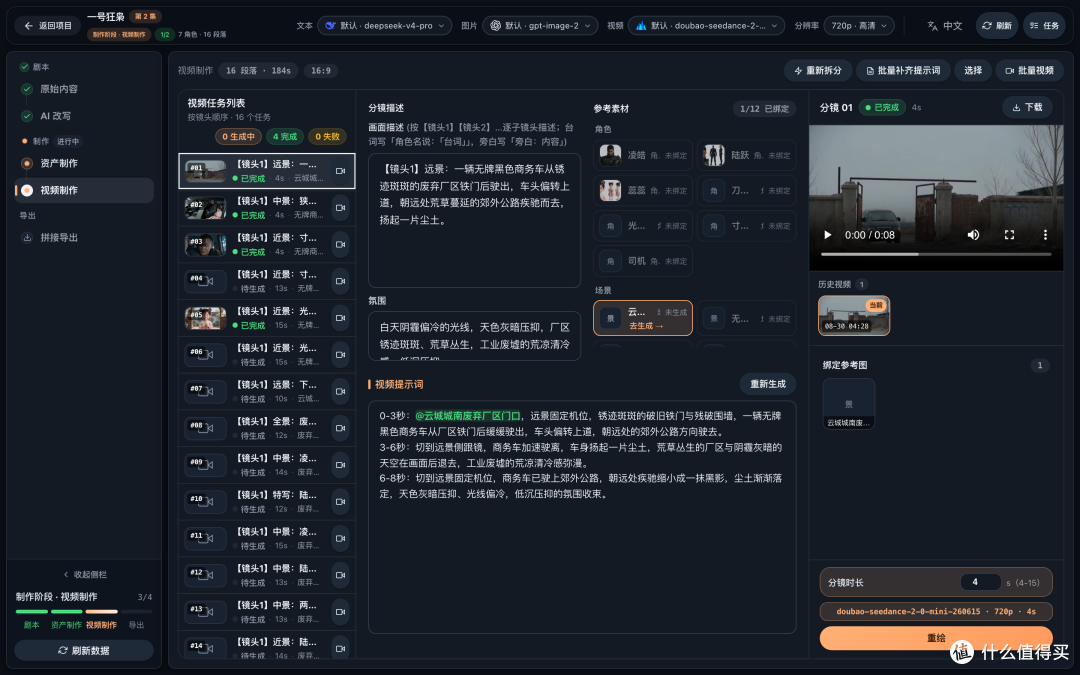Click 下载 download button
This screenshot has height=675, width=1080.
click(1027, 107)
